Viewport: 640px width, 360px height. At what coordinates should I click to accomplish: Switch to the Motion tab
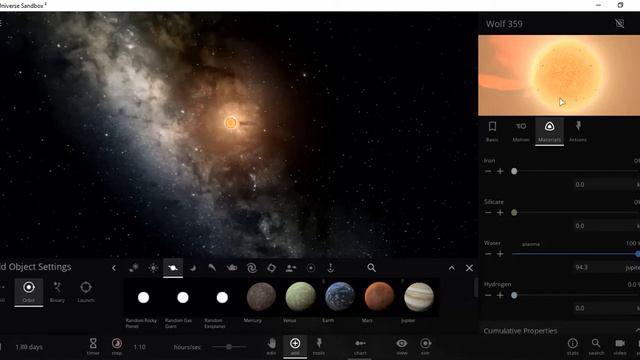click(521, 131)
